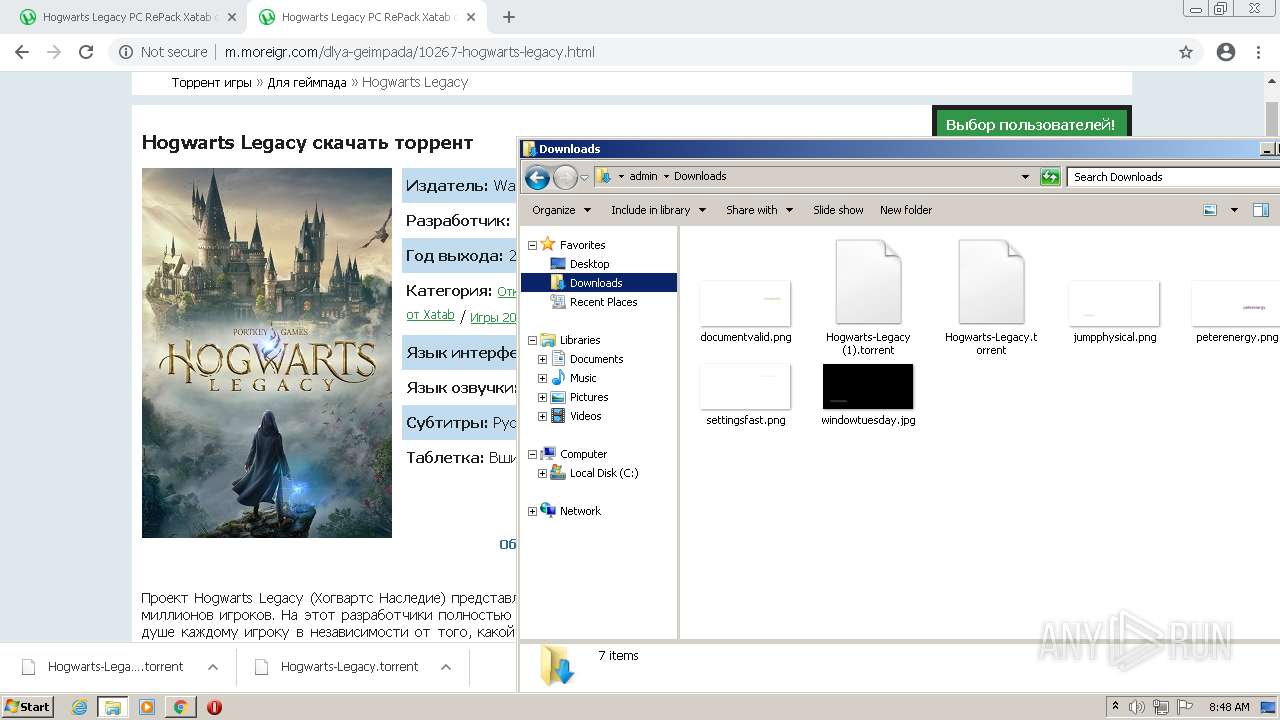Collapse the Libraries tree group
The image size is (1280, 720).
pos(532,340)
